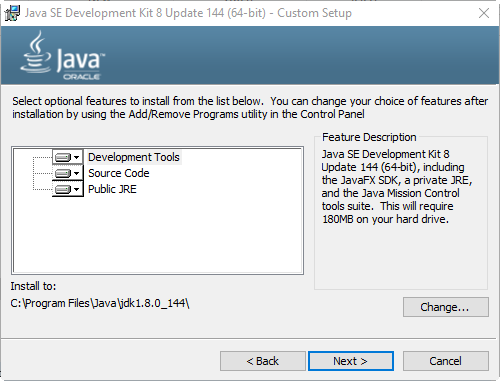
Task: Open Public JRE install options arrow
Action: (77, 189)
